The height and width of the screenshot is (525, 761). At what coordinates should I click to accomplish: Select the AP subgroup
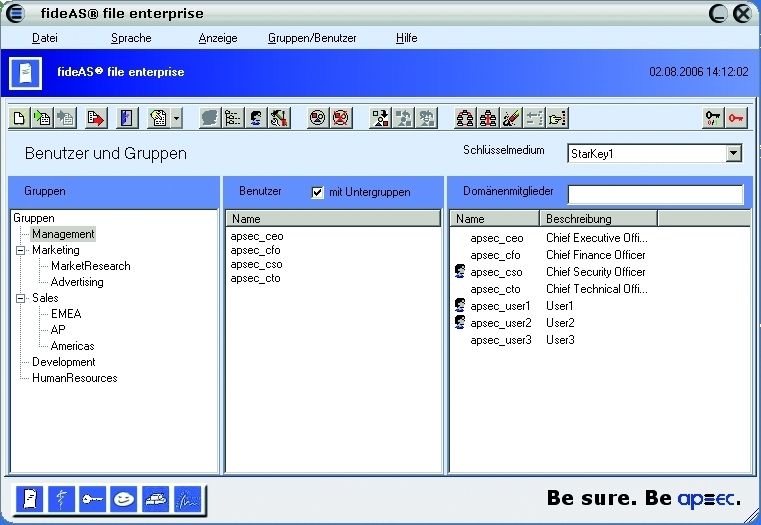tap(58, 330)
